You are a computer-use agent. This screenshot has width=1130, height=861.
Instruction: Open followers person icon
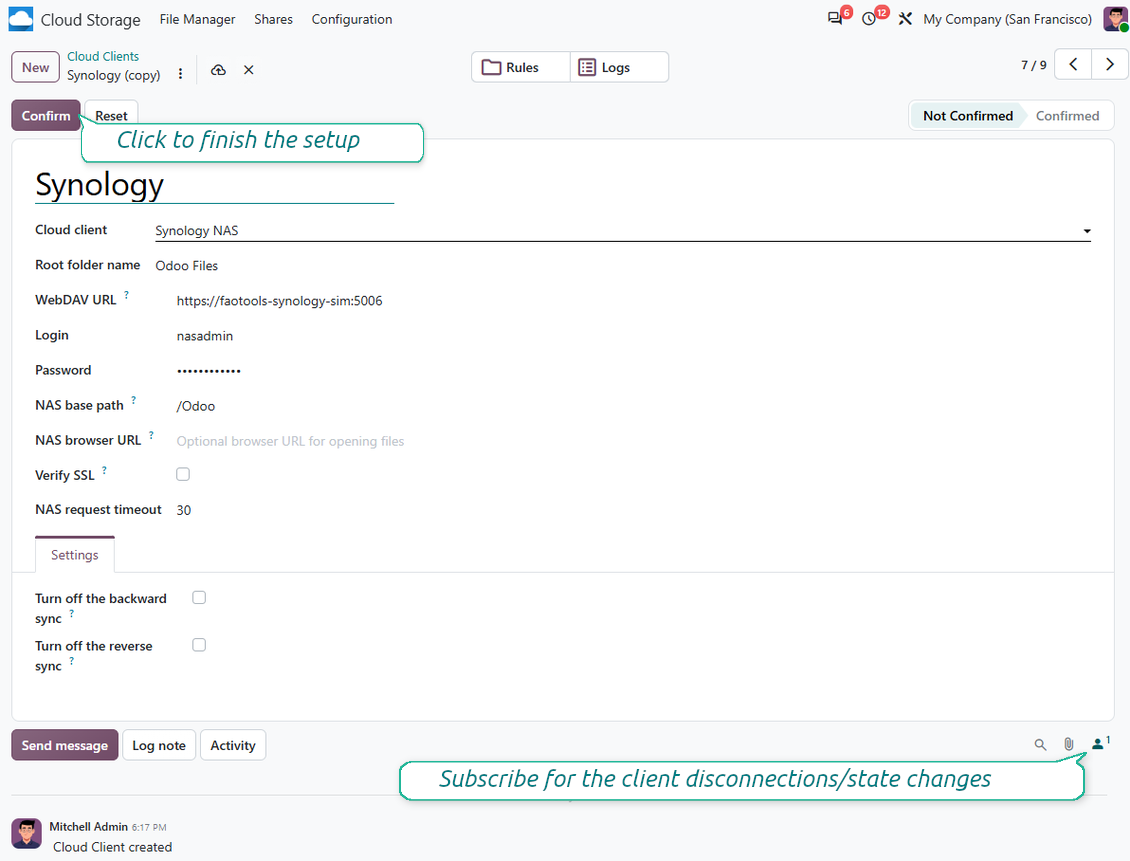coord(1100,744)
